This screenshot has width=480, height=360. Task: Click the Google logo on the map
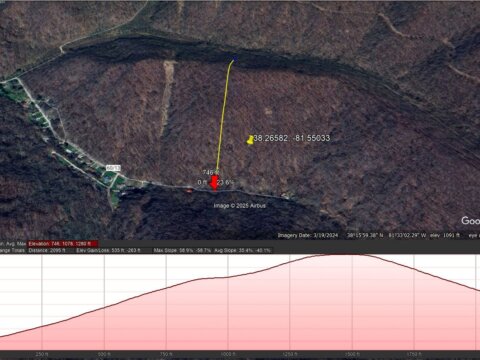(470, 220)
